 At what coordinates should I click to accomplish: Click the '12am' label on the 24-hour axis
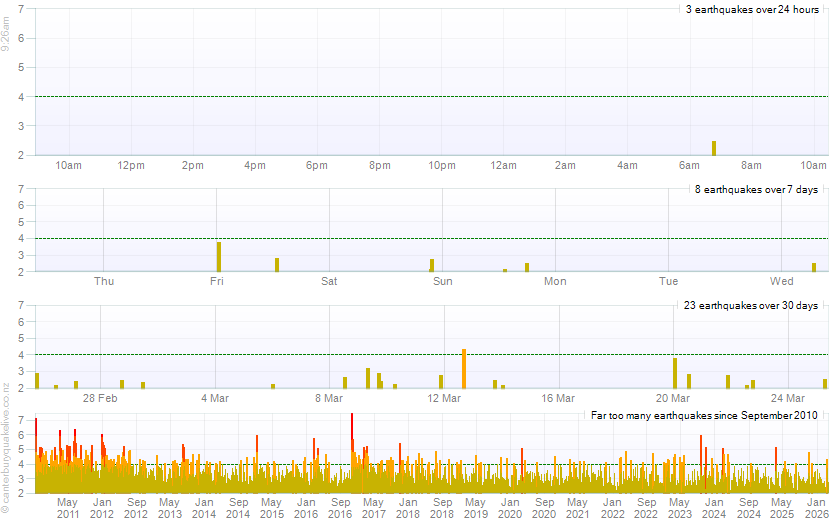point(504,165)
